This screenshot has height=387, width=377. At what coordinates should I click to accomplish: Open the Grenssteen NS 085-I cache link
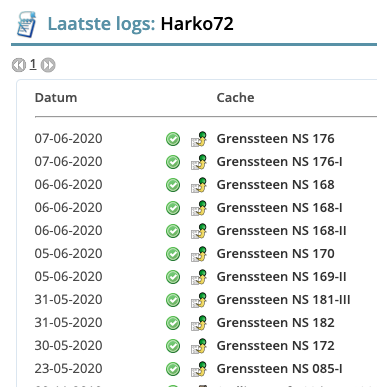[279, 369]
